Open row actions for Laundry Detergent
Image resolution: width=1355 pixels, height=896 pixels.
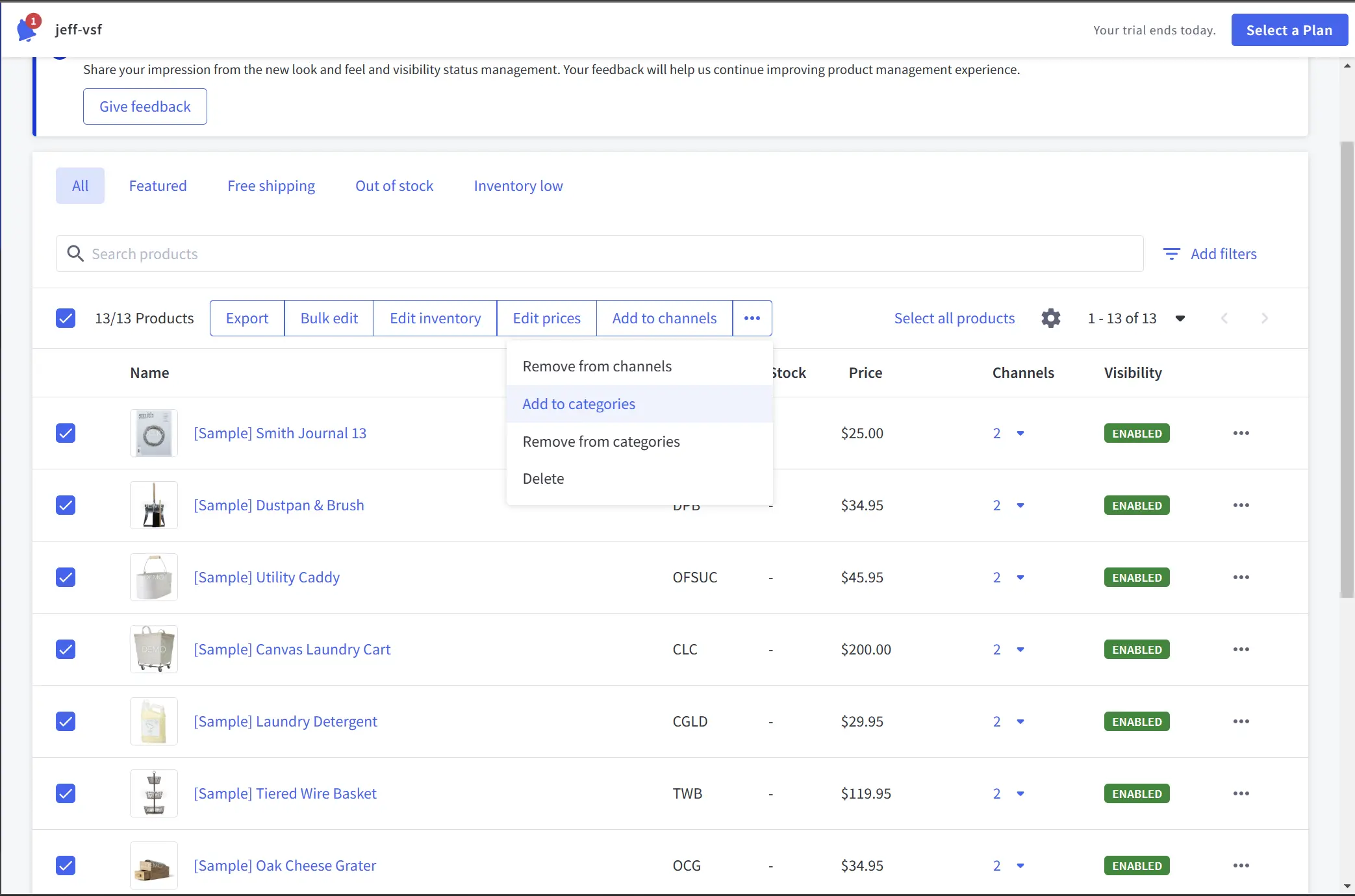(1241, 721)
